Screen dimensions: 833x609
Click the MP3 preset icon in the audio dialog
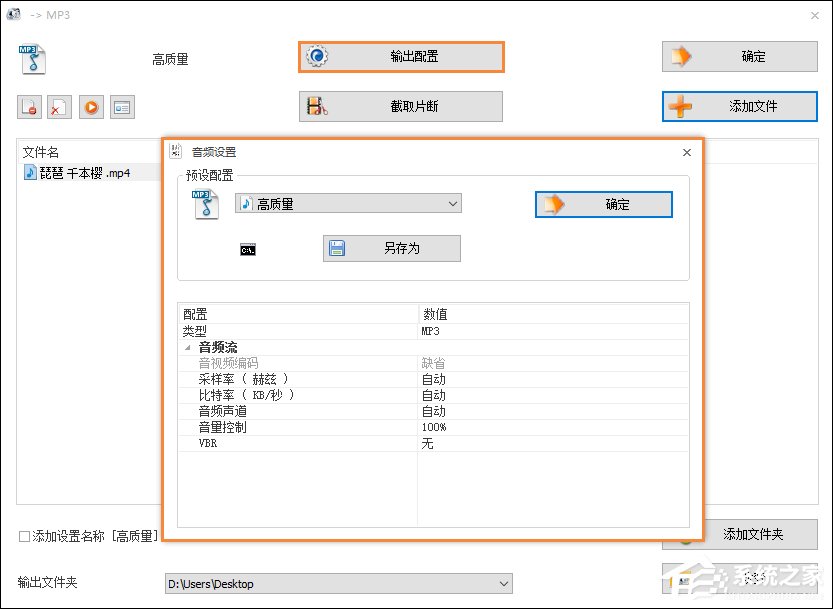click(207, 203)
